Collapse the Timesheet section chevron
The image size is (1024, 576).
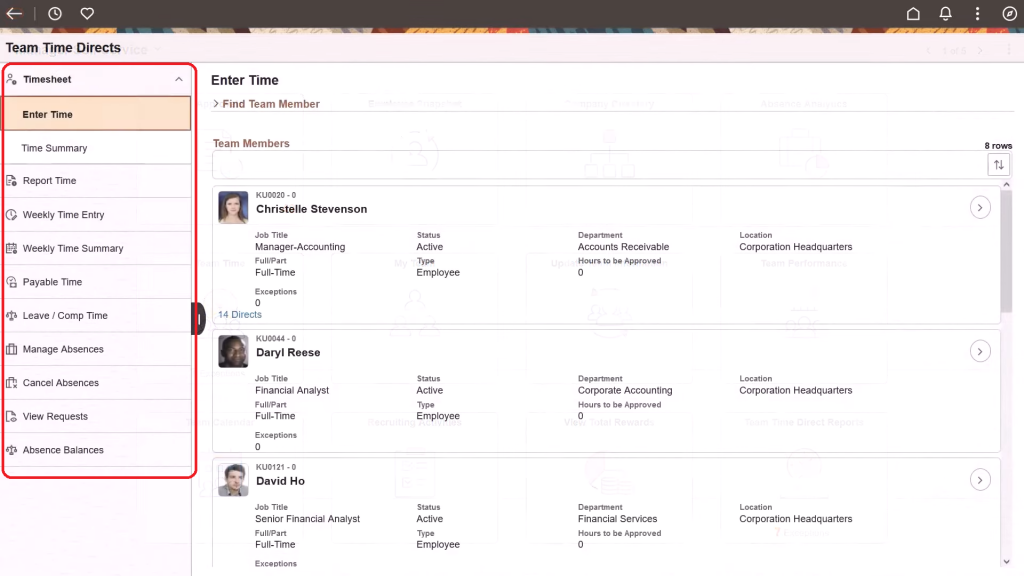click(178, 79)
